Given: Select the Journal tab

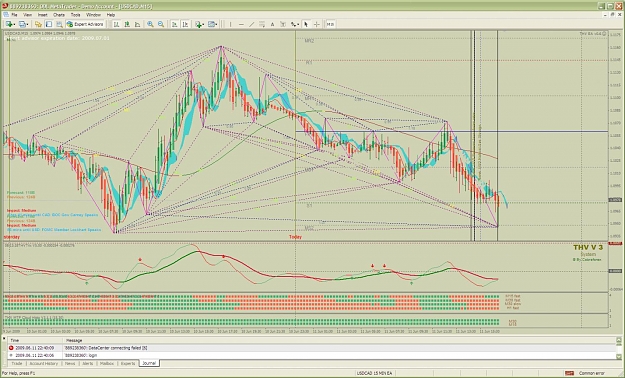Looking at the screenshot, I should tap(149, 363).
